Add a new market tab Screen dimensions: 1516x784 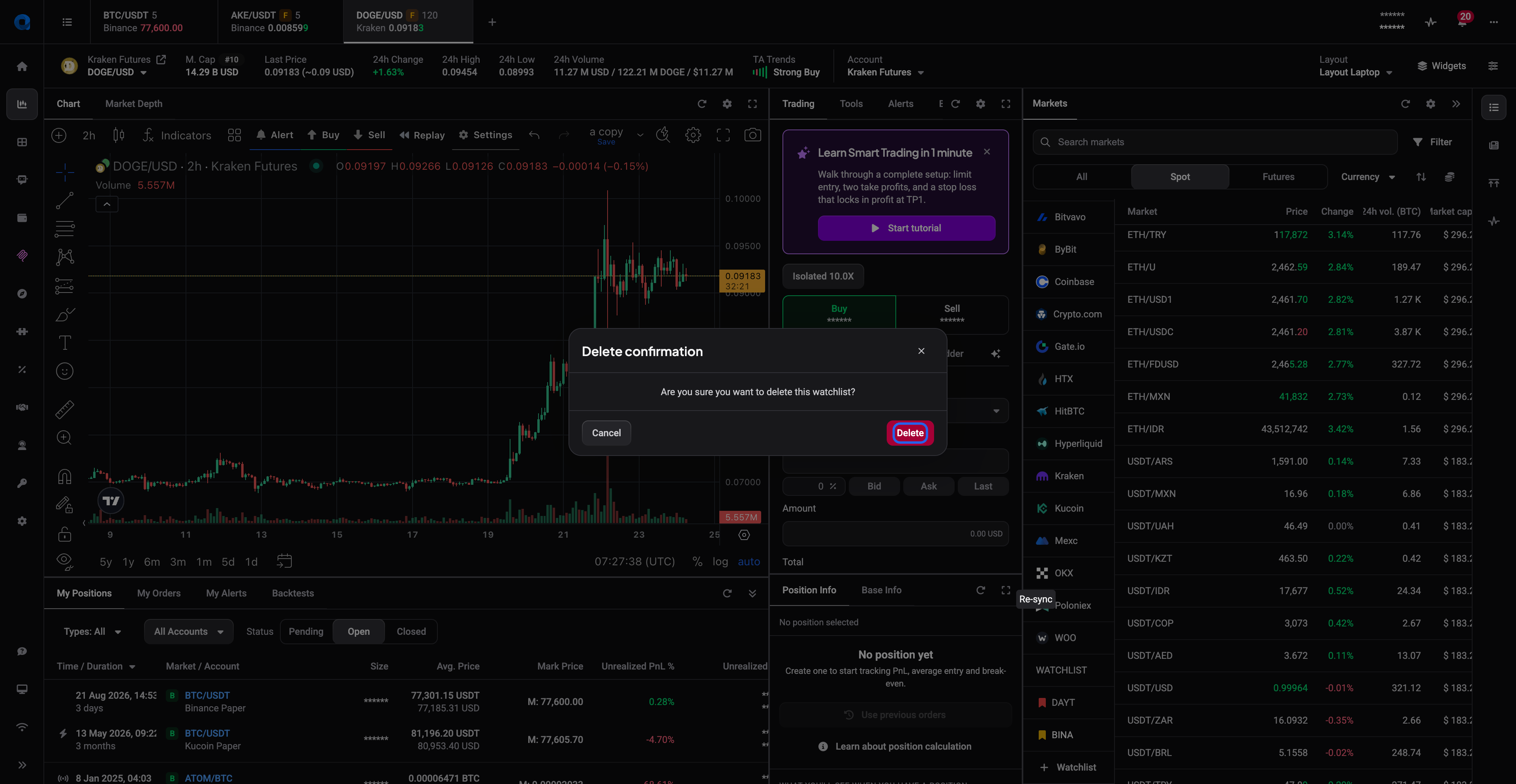click(492, 22)
